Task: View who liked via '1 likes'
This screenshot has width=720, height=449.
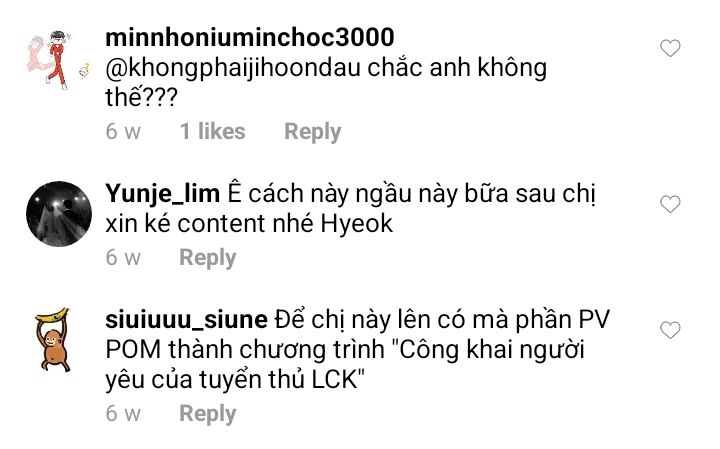Action: [213, 131]
